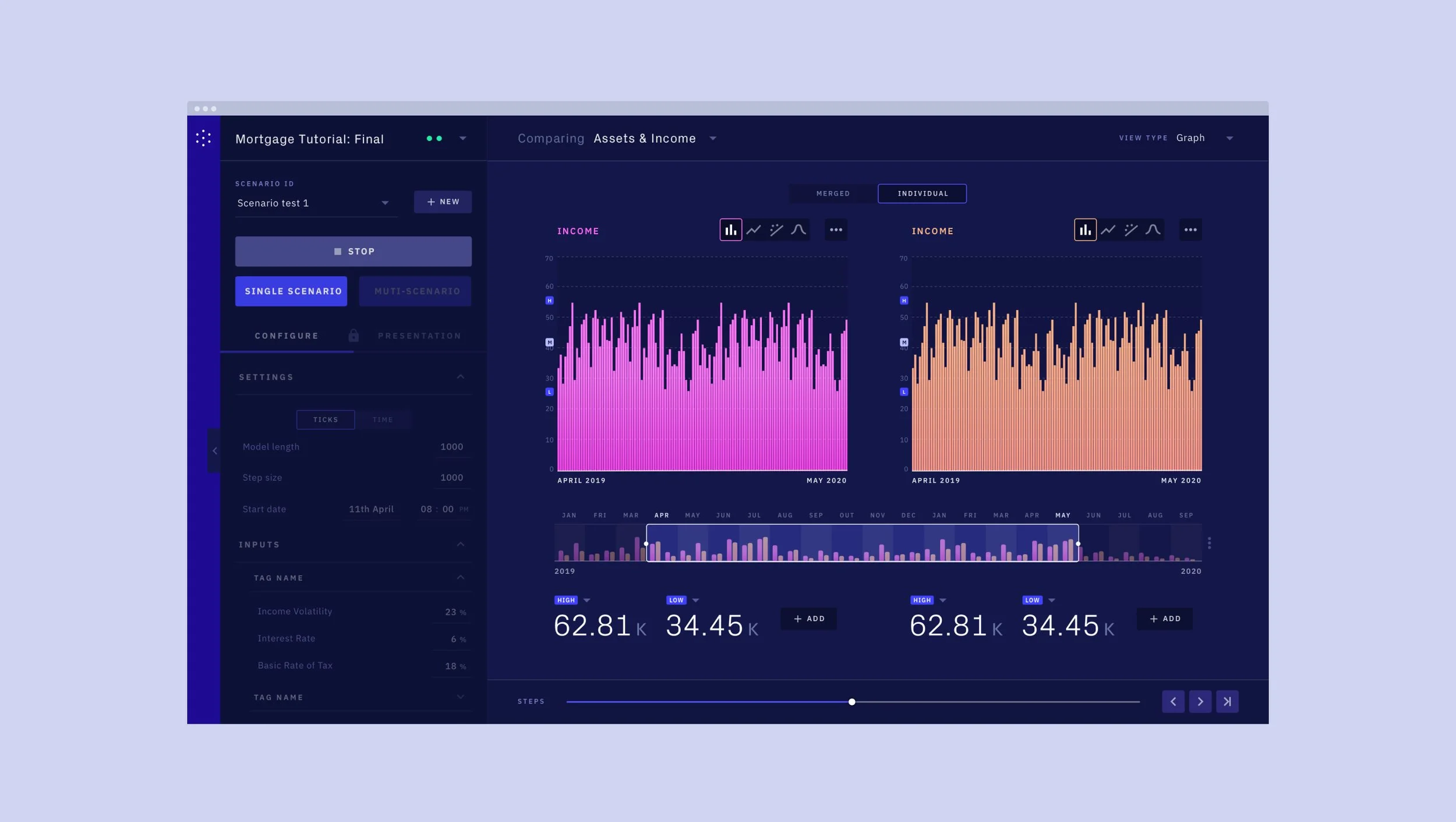Select APR month on timeline

pyautogui.click(x=662, y=516)
